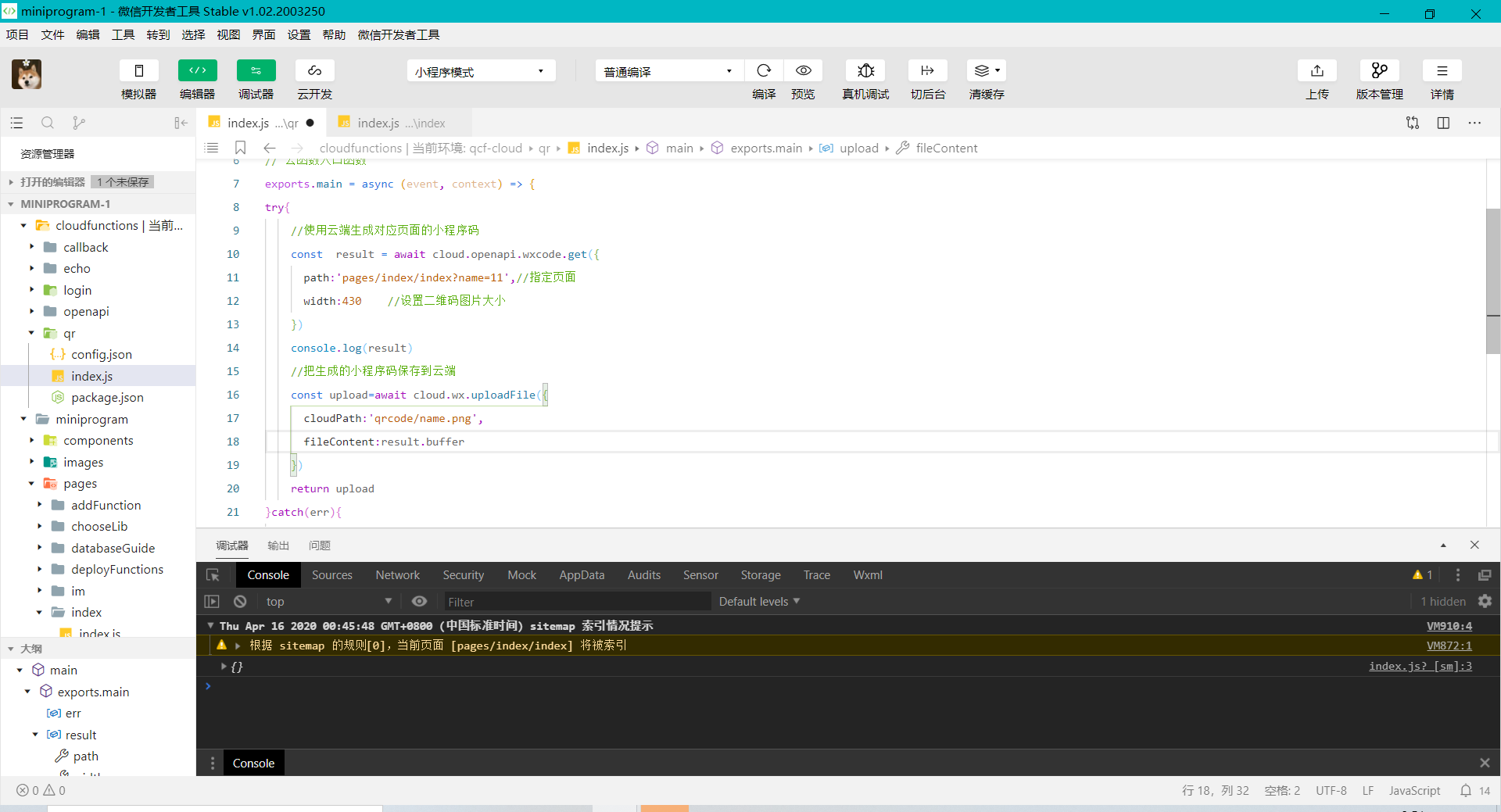Screen dimensions: 1501x812
Task: Open the 小程序模式 mode dropdown
Action: [x=481, y=71]
